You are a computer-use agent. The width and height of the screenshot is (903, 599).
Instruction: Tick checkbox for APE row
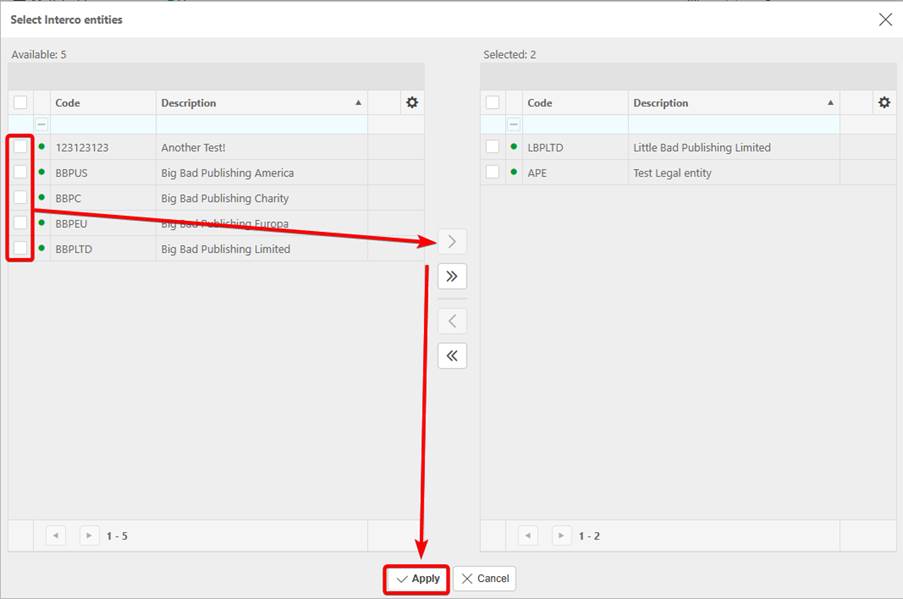[492, 172]
